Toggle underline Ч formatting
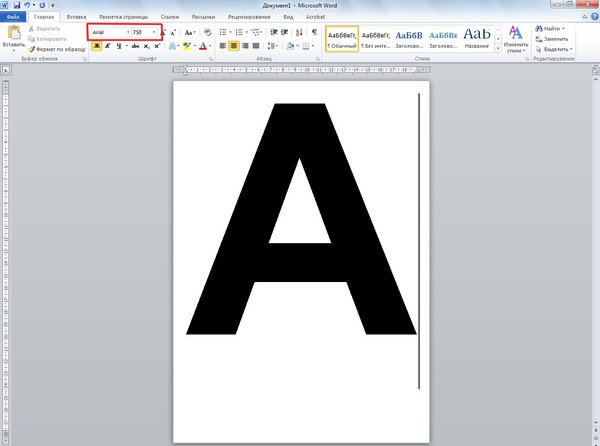The image size is (600, 446). (x=119, y=46)
